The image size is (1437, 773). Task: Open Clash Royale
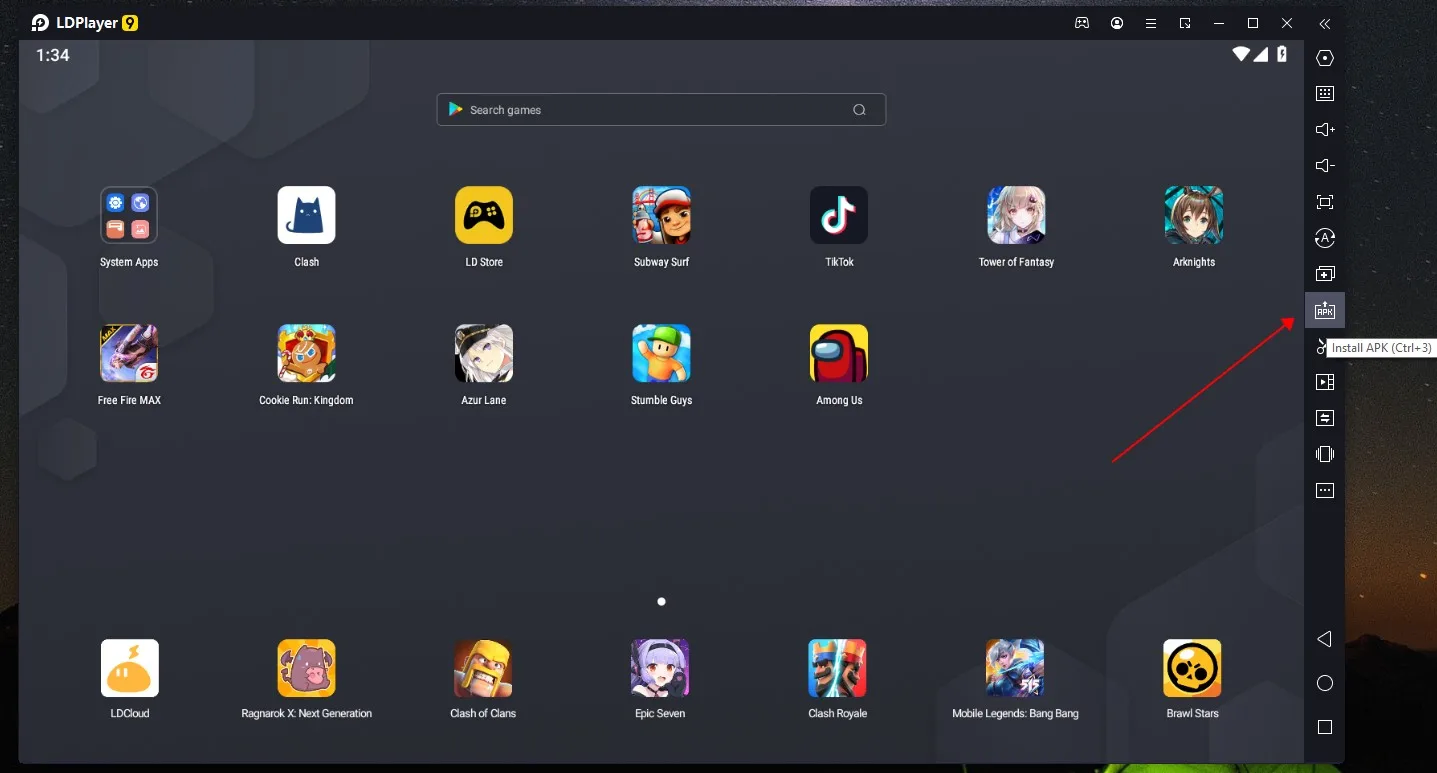(x=837, y=668)
